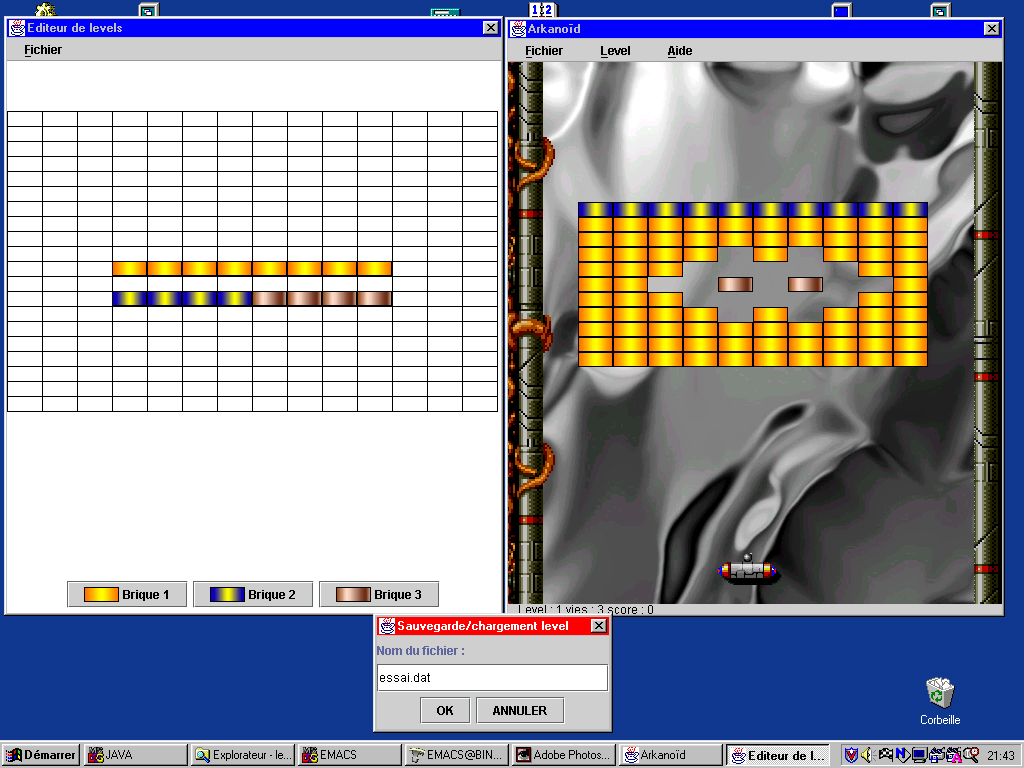Open Fichier menu in Arkanoïd window
Screen dimensions: 1024x768
(x=544, y=51)
